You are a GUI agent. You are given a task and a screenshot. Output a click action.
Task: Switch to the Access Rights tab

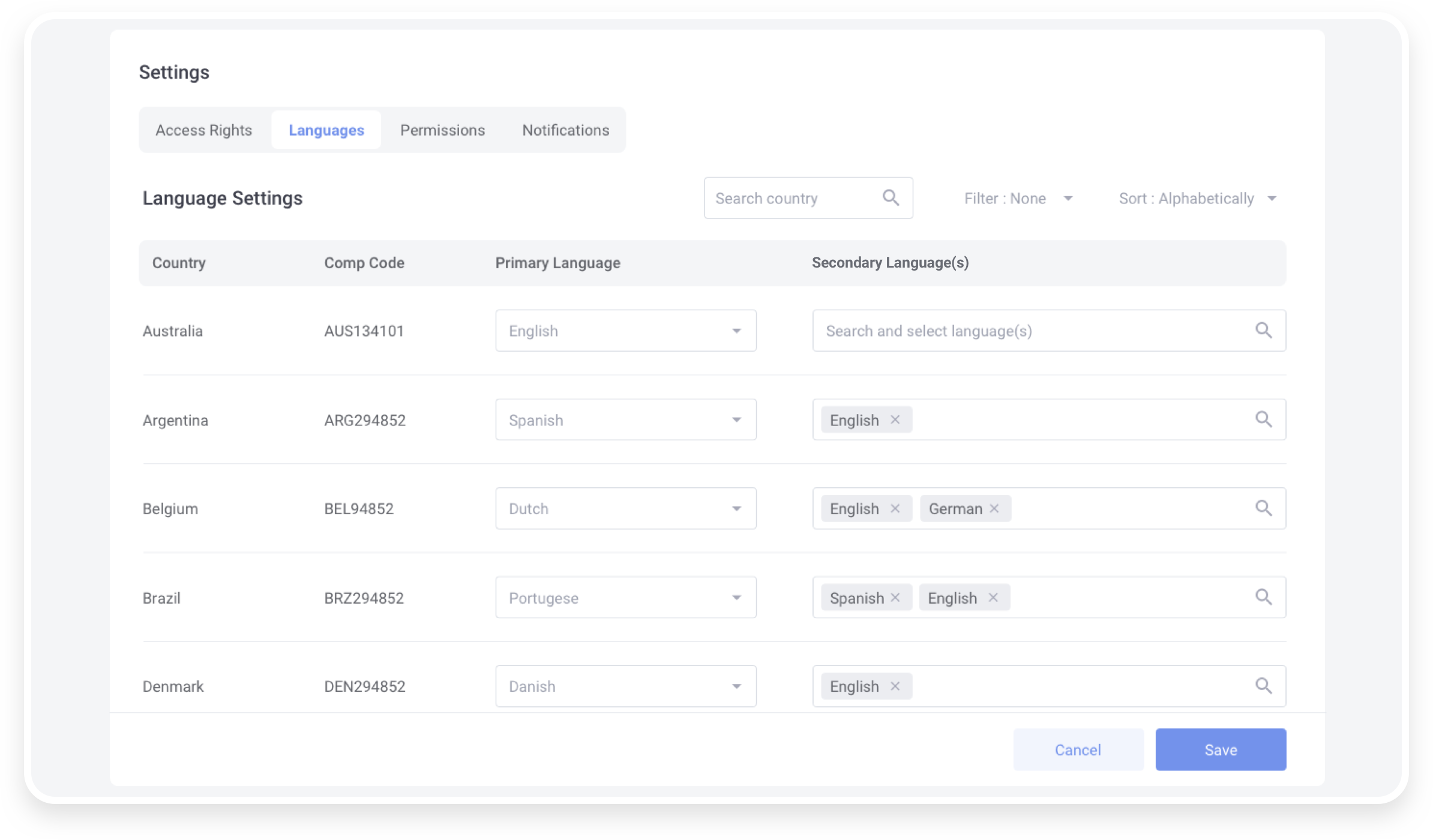pos(204,130)
